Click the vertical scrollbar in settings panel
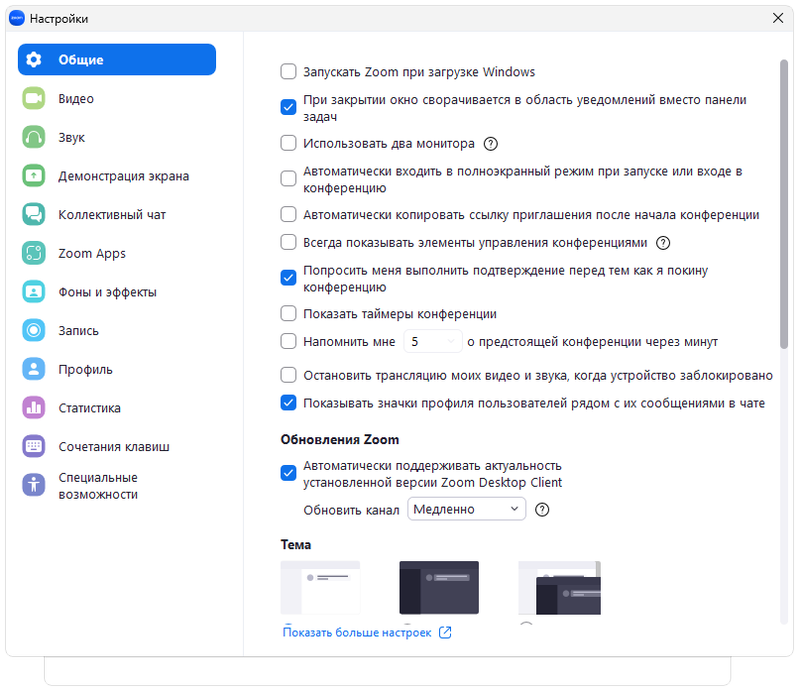 click(784, 204)
